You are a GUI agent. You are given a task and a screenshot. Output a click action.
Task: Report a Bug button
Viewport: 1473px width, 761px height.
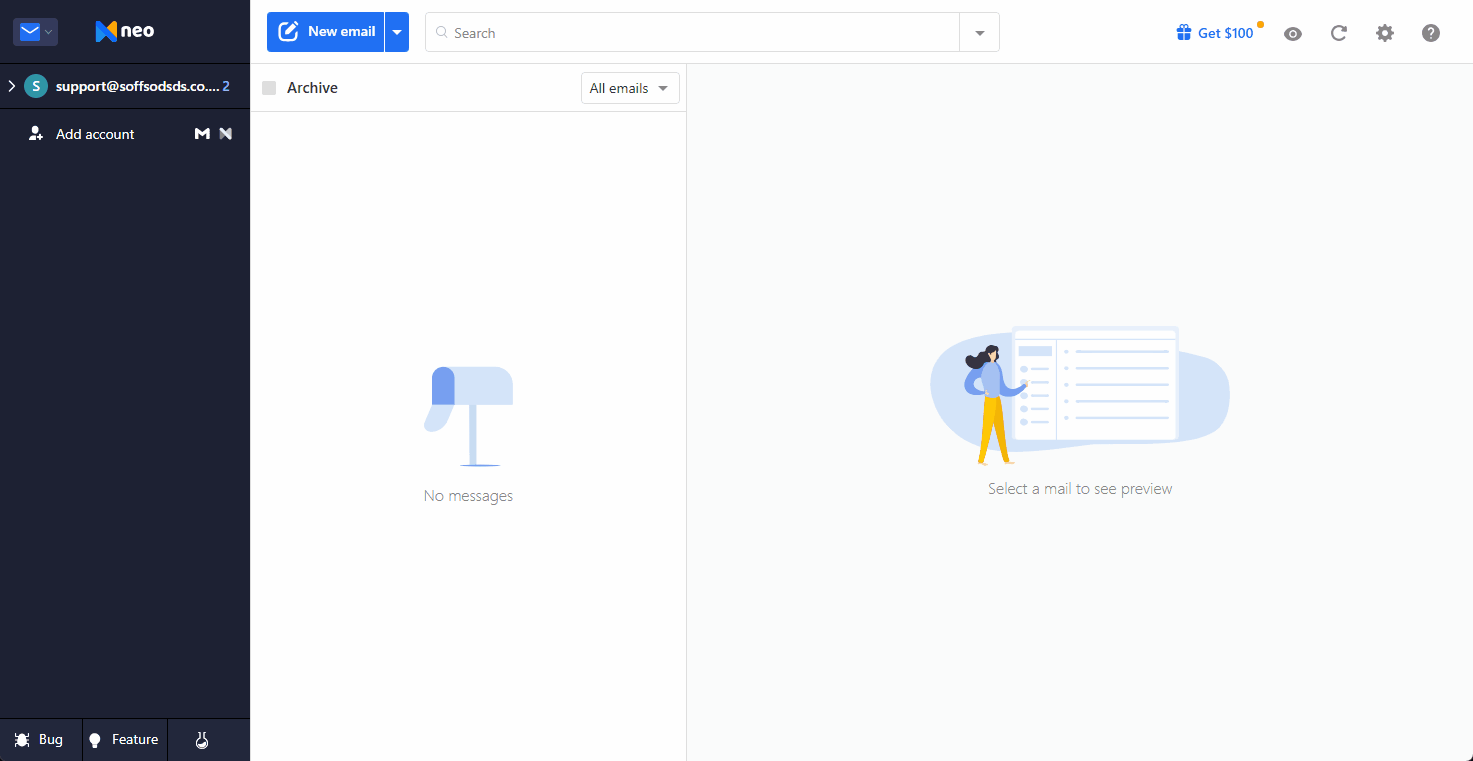40,740
